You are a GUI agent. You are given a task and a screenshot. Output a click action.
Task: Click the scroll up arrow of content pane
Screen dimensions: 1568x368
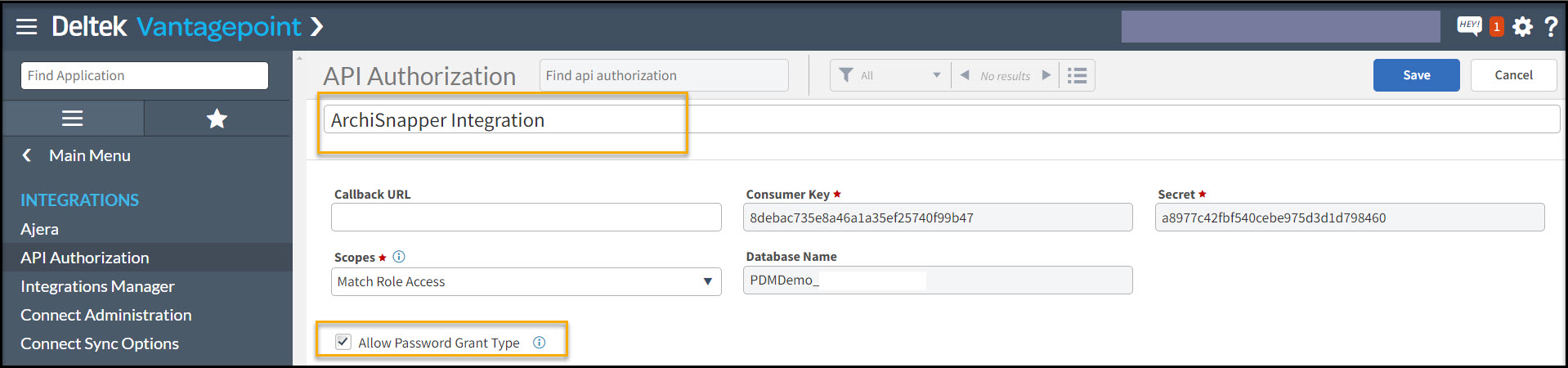[299, 59]
